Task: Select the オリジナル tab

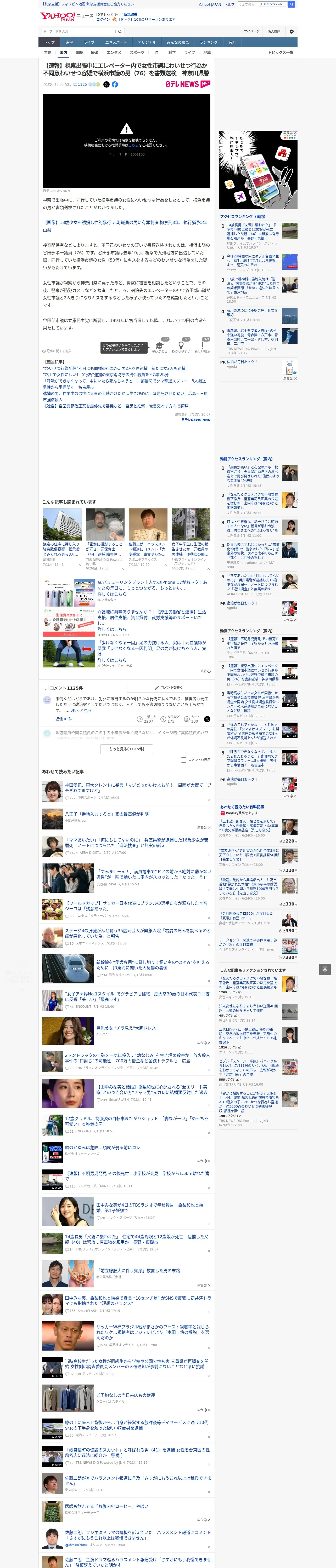Action: click(x=147, y=43)
